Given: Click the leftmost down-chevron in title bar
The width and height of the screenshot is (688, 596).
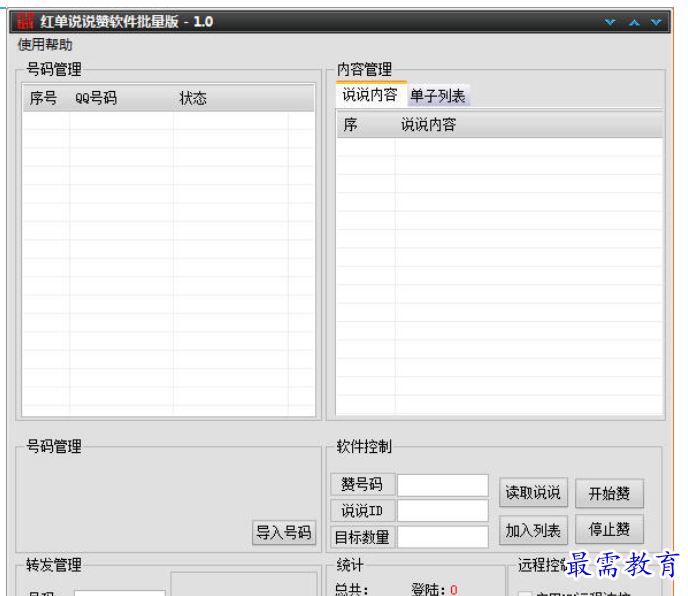Looking at the screenshot, I should click(610, 22).
